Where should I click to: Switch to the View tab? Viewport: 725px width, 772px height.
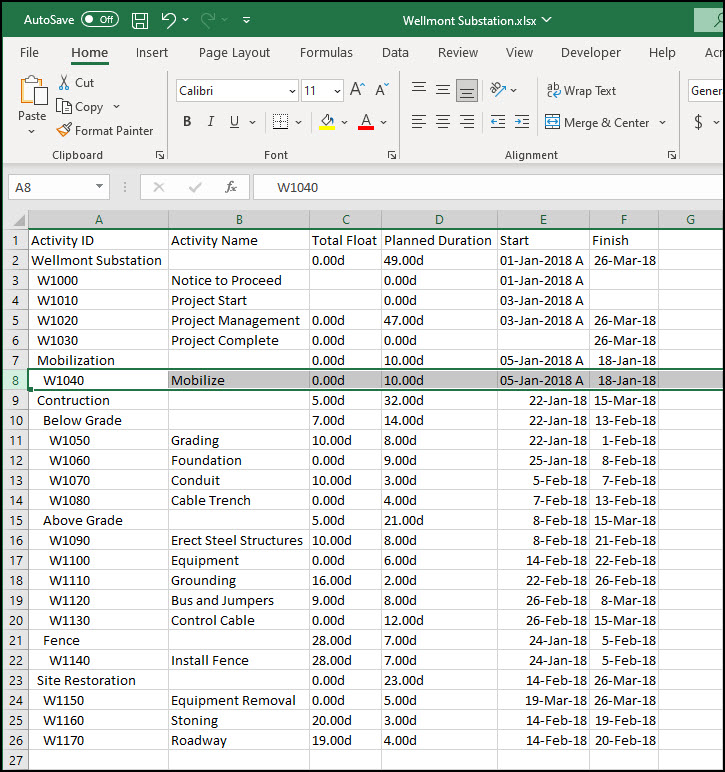click(519, 53)
